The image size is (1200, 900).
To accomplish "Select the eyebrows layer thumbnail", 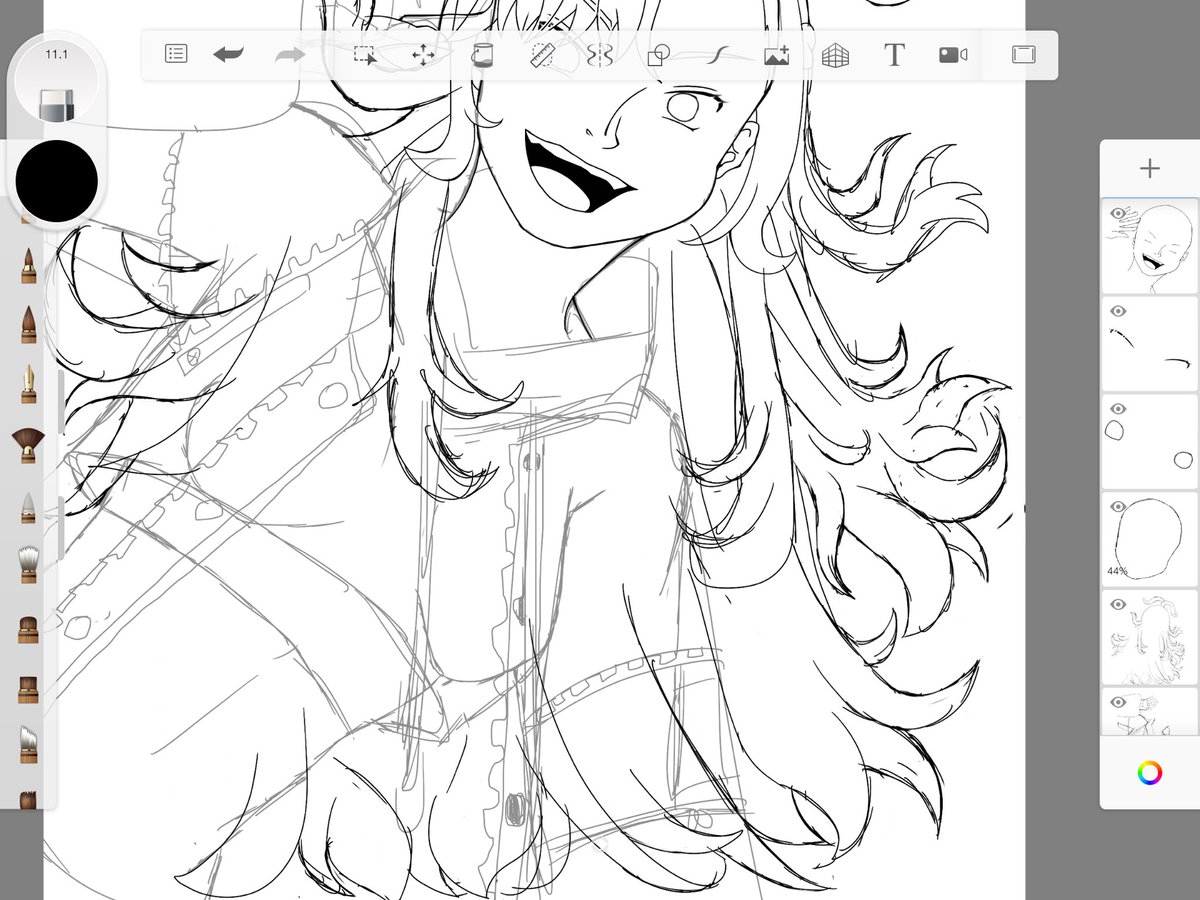I will 1150,343.
